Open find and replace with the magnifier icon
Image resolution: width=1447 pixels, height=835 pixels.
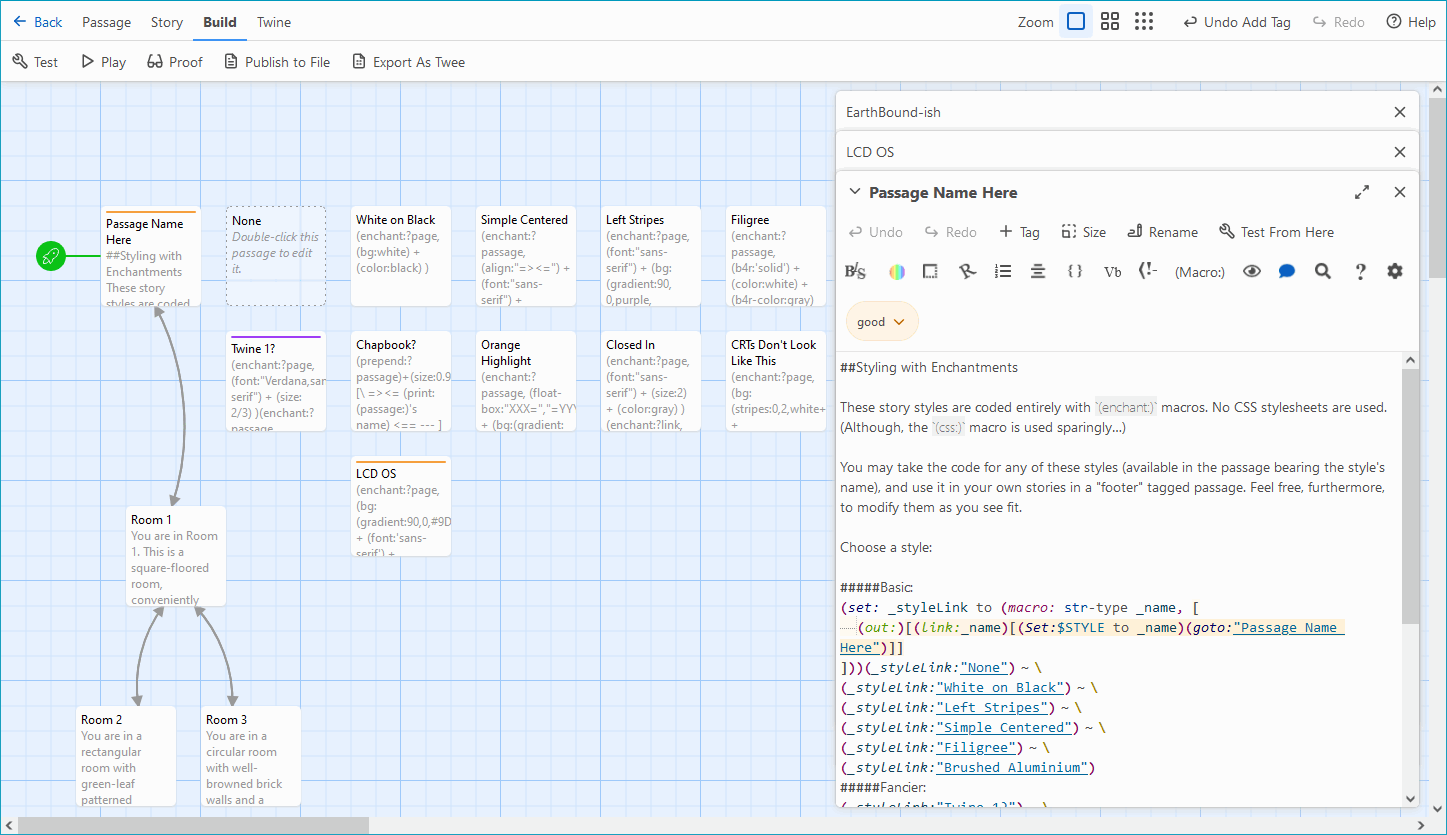(1322, 270)
